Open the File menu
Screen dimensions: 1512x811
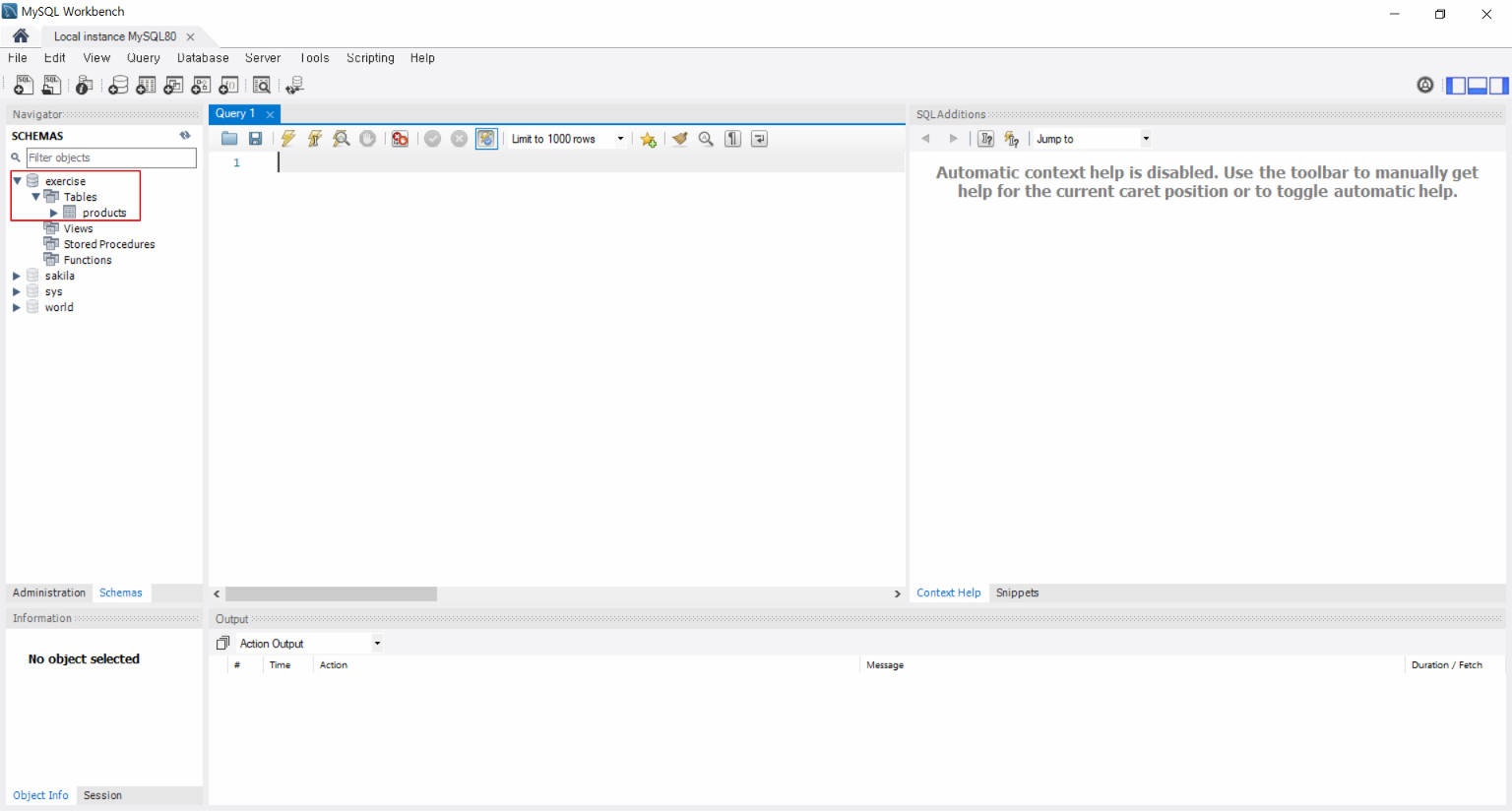[x=18, y=58]
